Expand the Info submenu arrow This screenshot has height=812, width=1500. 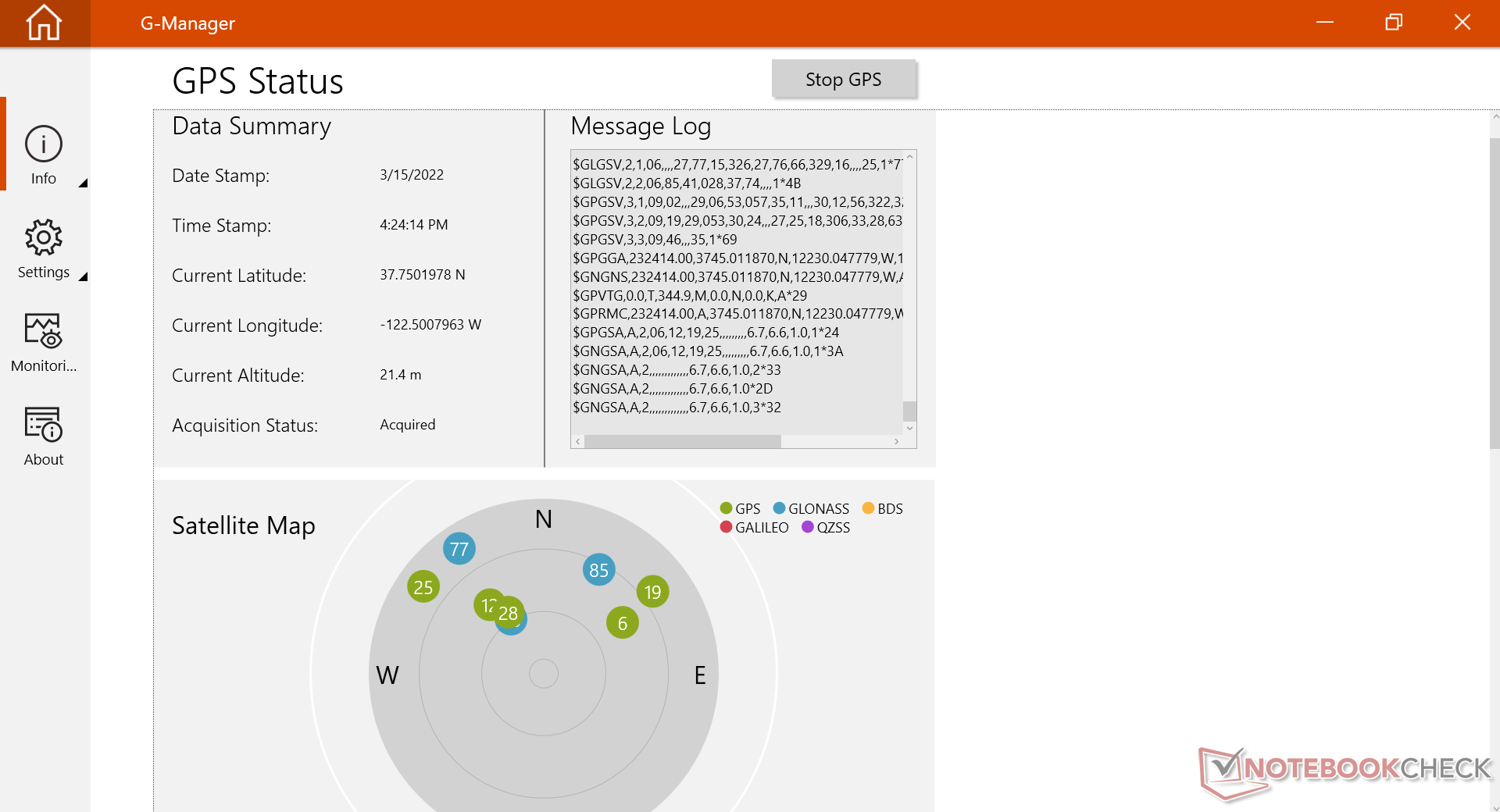click(x=83, y=183)
